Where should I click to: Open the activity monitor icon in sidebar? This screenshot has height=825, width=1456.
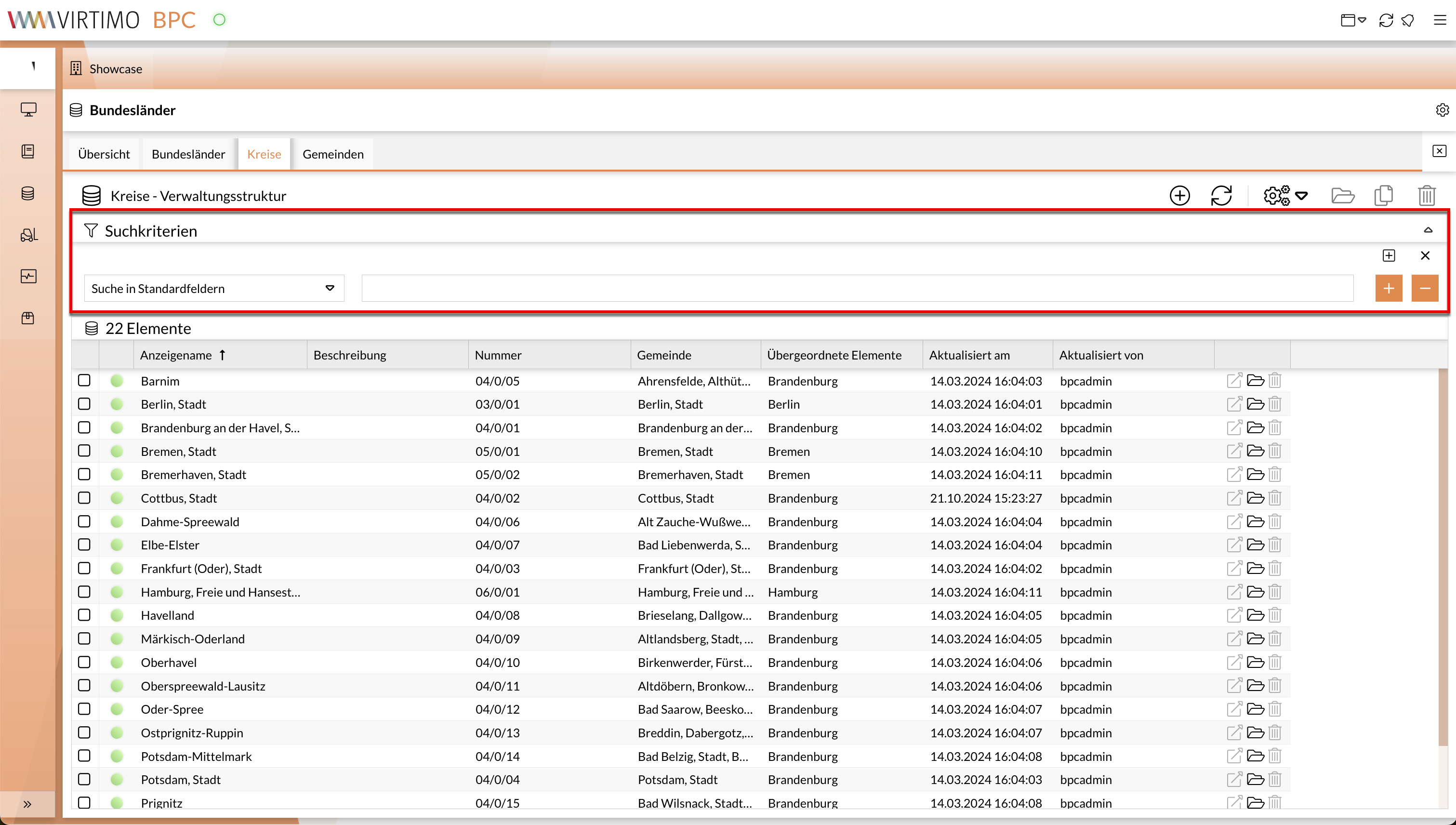pos(28,276)
